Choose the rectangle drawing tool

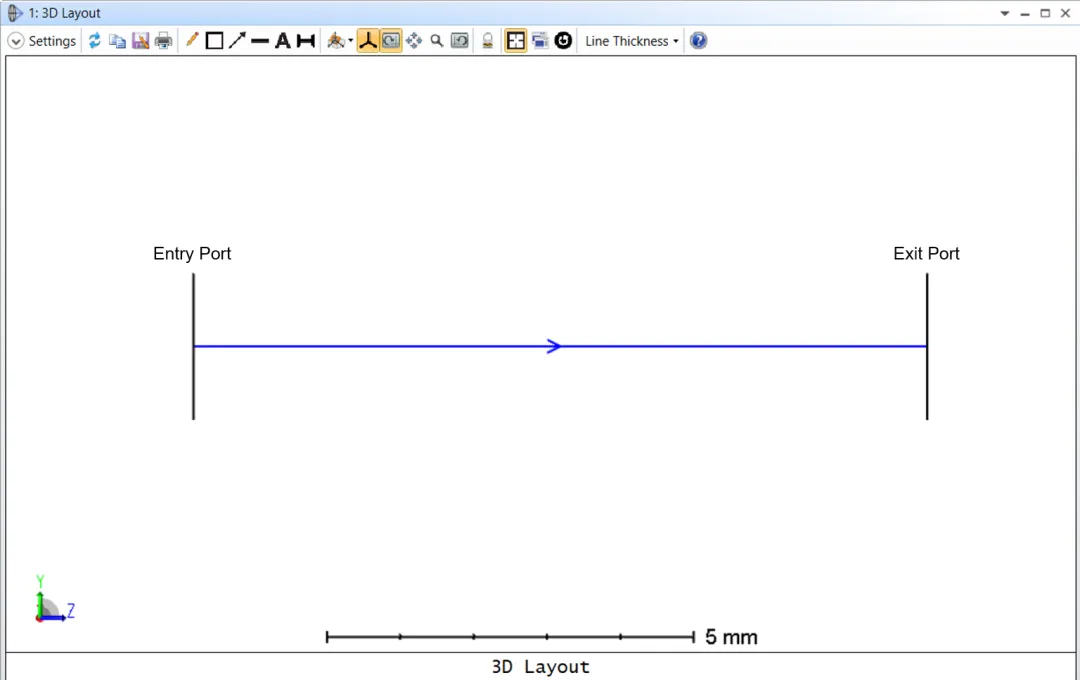point(214,41)
